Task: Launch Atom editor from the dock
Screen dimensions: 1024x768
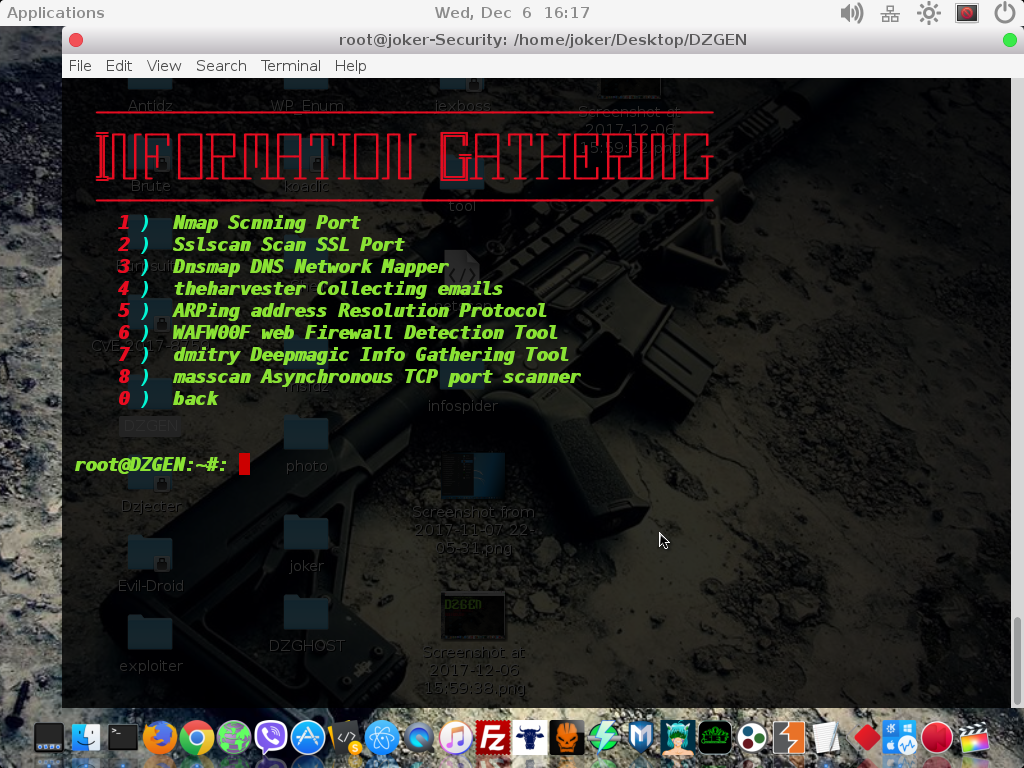Action: 381,738
